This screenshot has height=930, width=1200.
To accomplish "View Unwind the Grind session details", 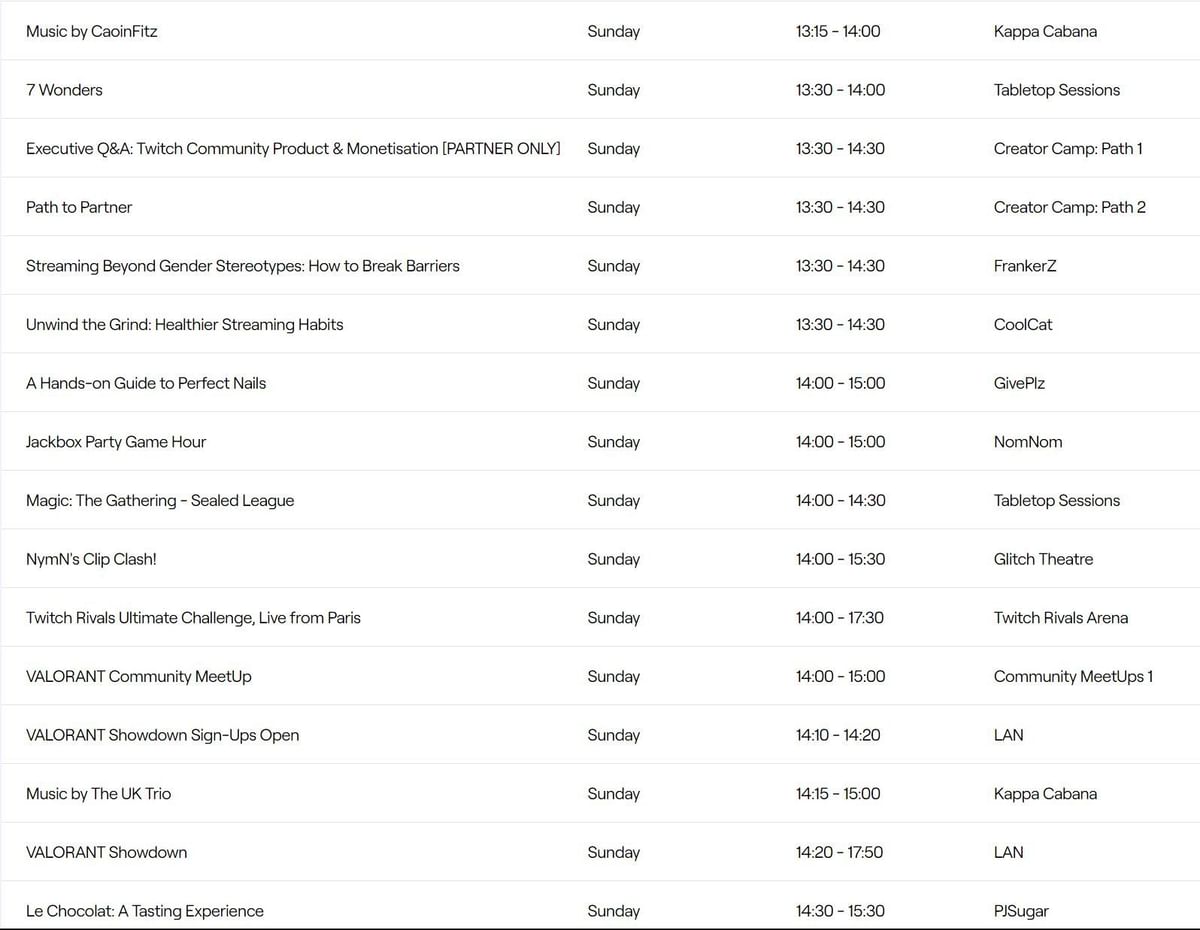I will pos(185,324).
